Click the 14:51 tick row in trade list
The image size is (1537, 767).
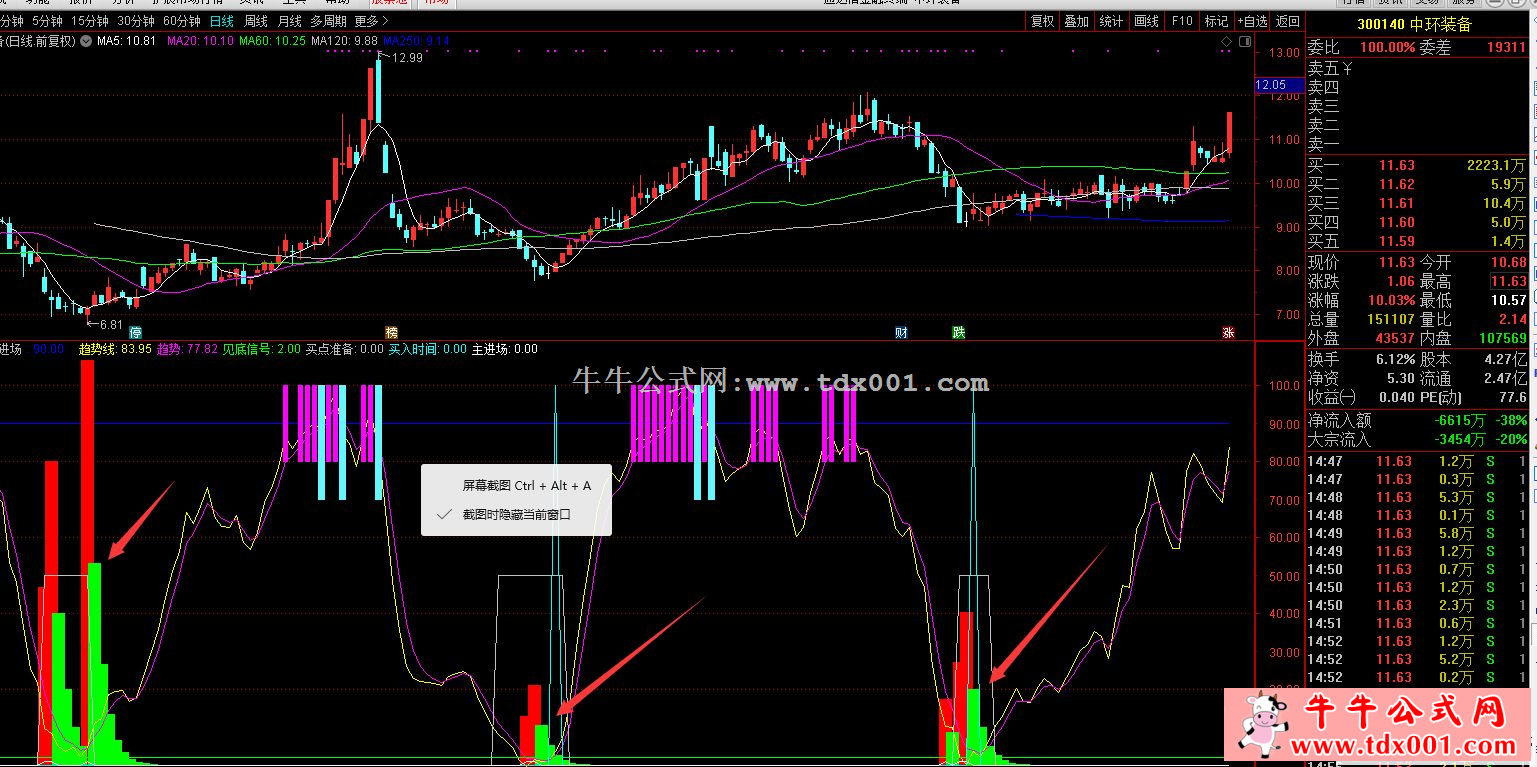[x=1418, y=623]
